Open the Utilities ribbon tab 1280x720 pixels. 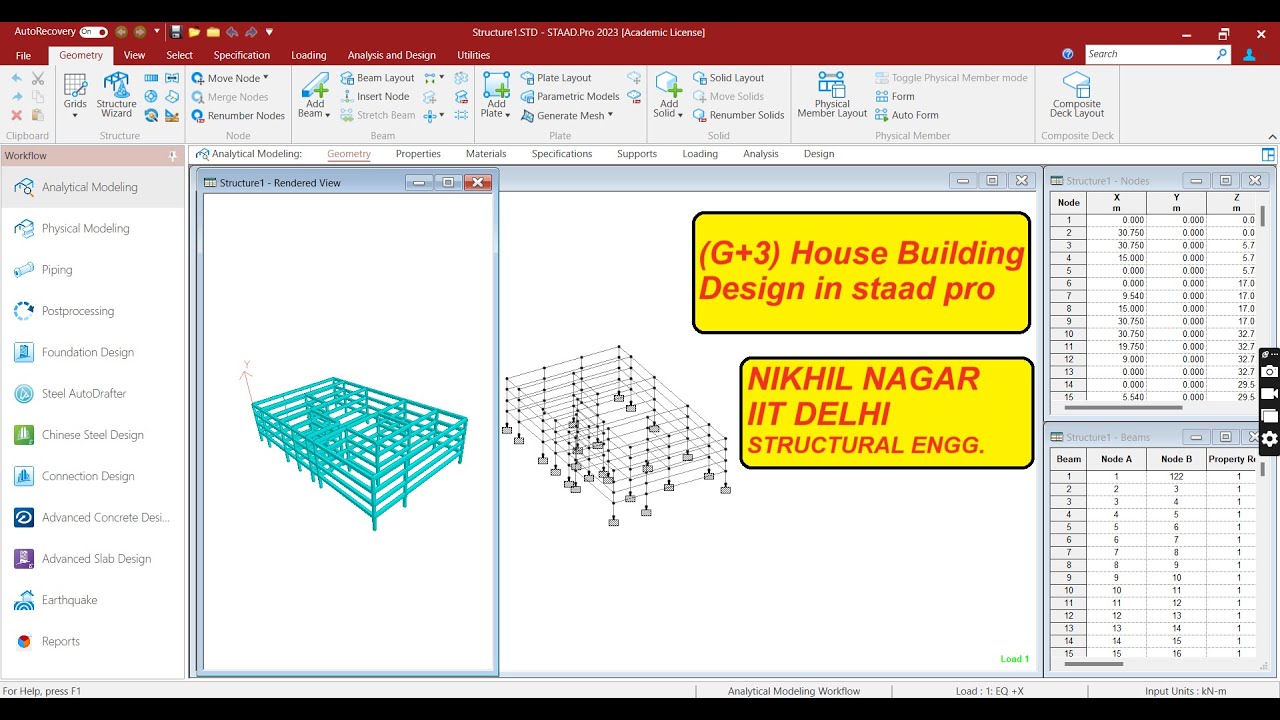point(473,55)
